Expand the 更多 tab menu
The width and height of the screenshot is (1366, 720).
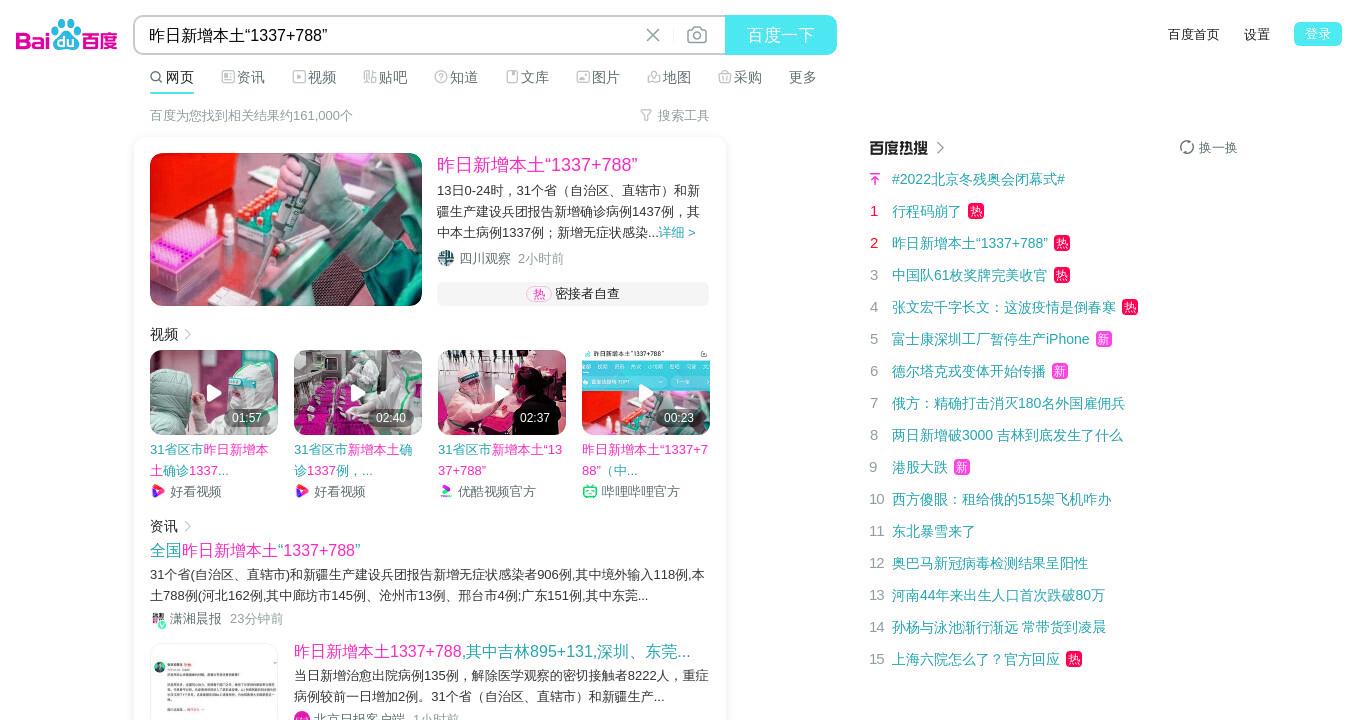pyautogui.click(x=803, y=77)
